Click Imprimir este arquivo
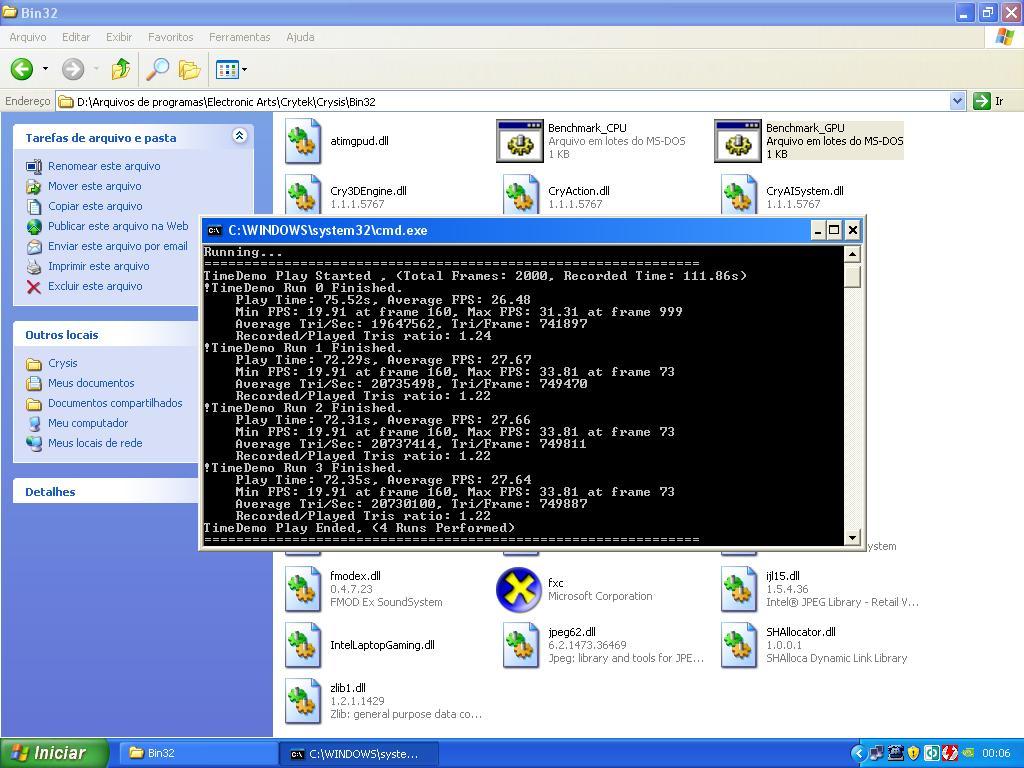1024x768 pixels. tap(99, 266)
